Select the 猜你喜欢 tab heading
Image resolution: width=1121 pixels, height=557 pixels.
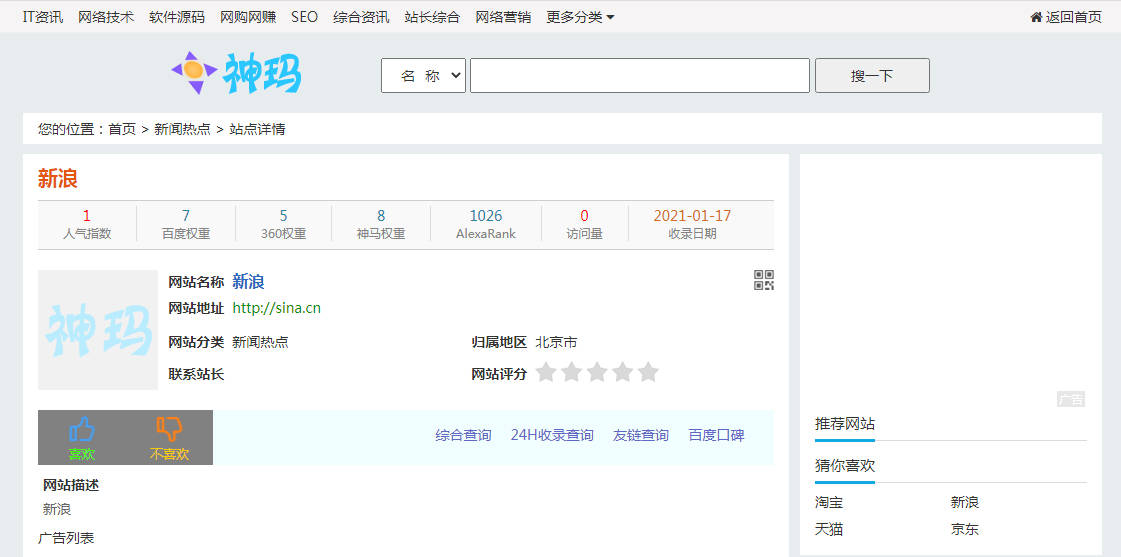click(845, 466)
